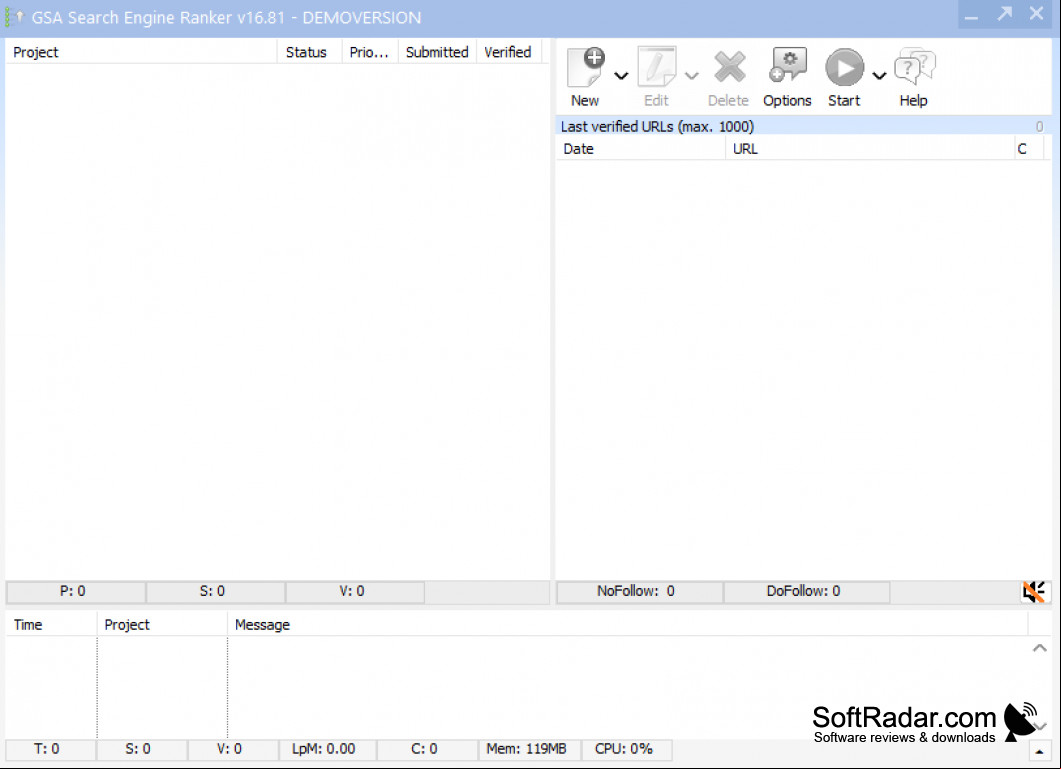
Task: Click the 'T: 0' bottom status cell
Action: point(51,749)
